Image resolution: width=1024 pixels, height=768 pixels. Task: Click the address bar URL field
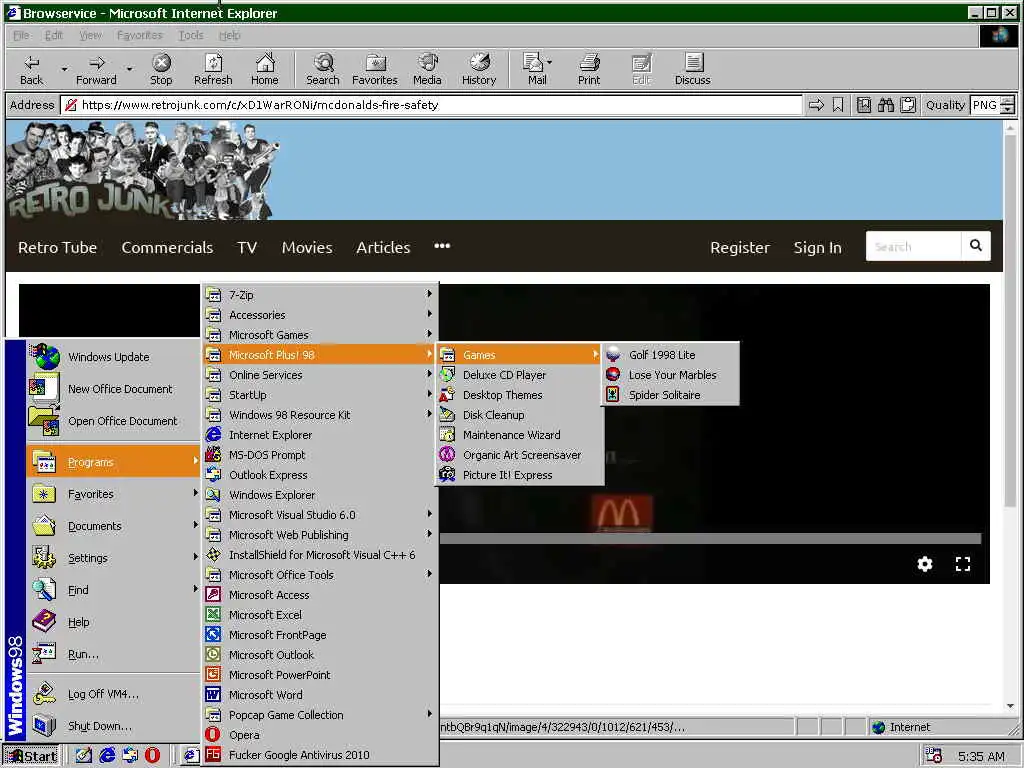point(431,104)
